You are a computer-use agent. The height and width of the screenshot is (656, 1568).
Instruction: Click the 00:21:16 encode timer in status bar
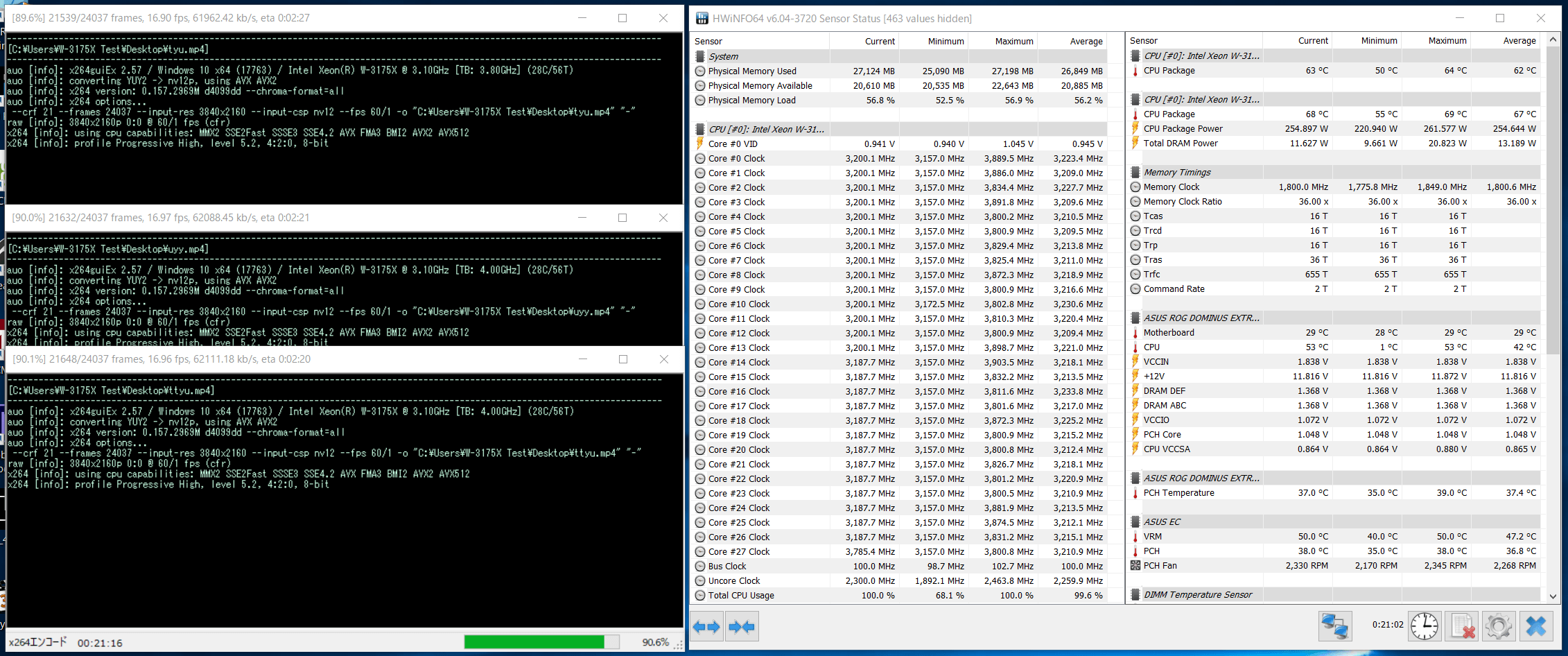click(x=100, y=643)
